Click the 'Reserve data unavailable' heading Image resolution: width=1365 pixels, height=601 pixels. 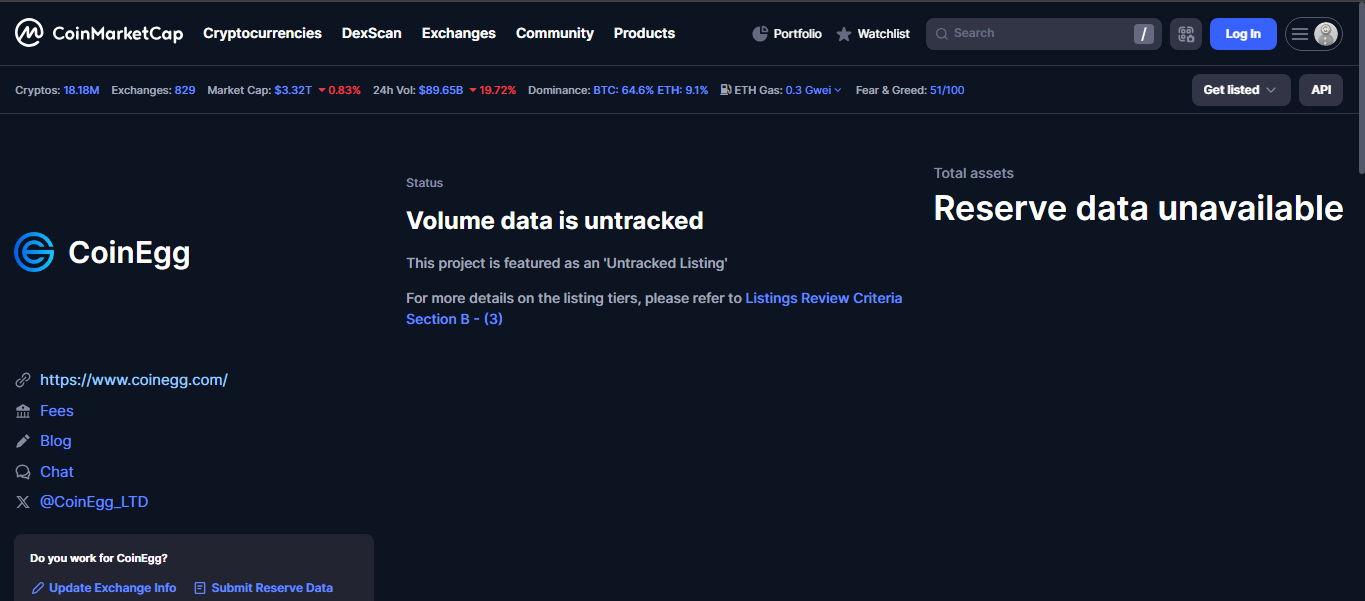pos(1139,208)
